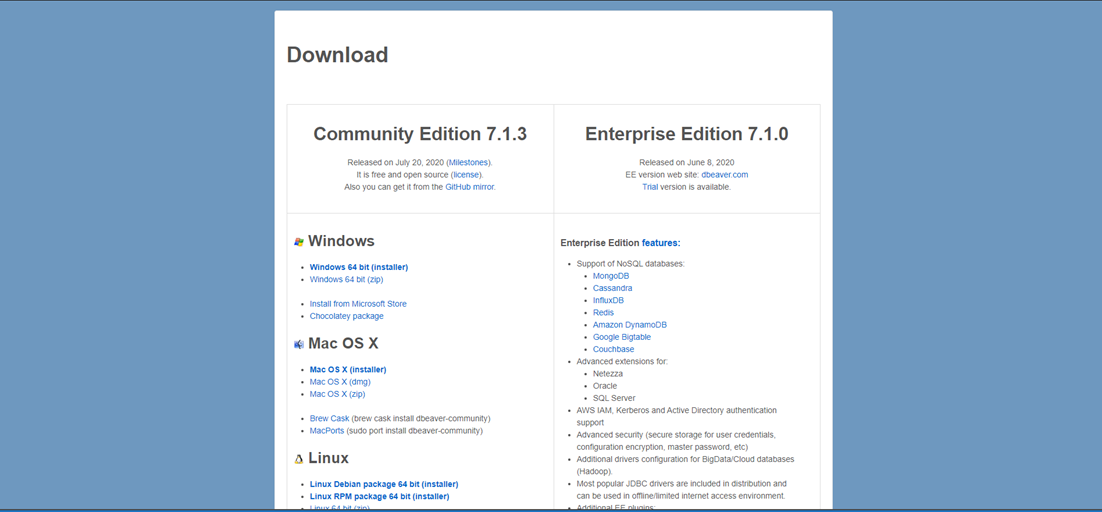Screen dimensions: 1102x512
Task: Open Chocolatey package link
Action: tap(346, 316)
